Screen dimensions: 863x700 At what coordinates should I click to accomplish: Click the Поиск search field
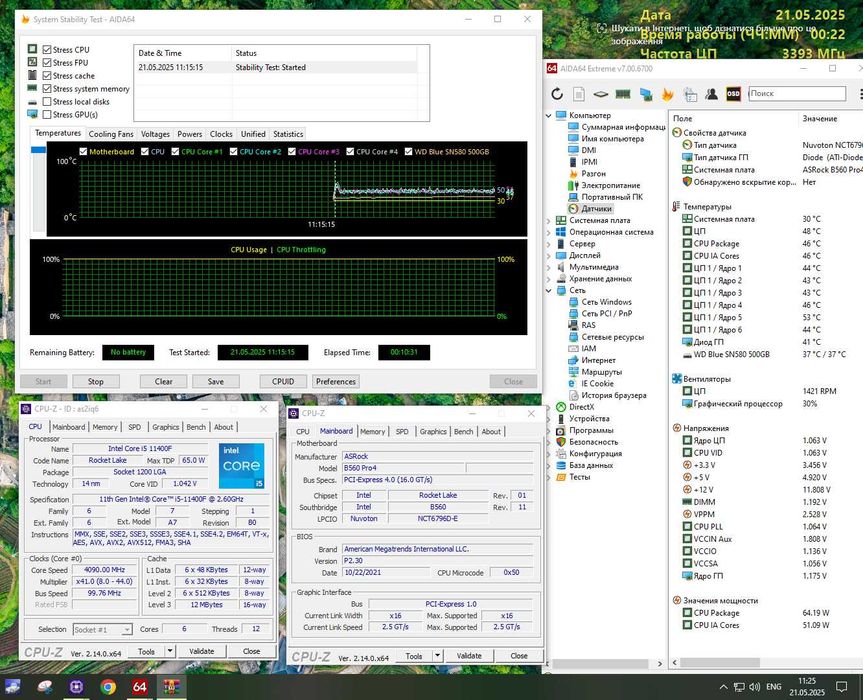tap(797, 94)
